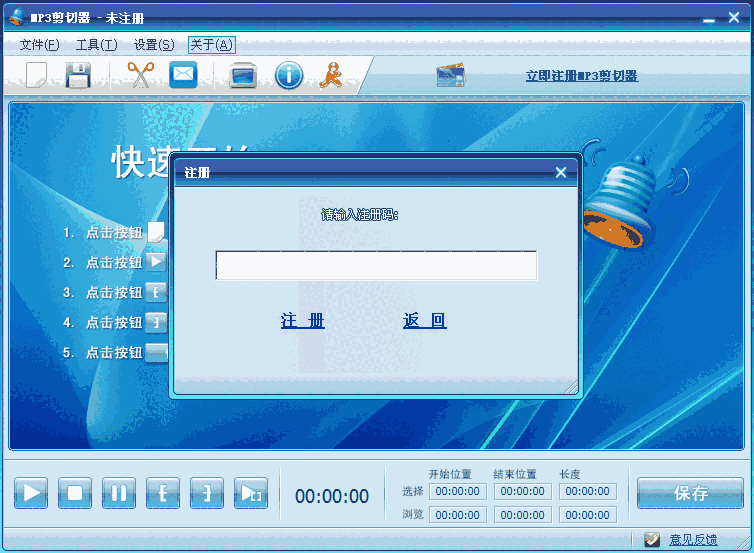Viewport: 754px width, 553px height.
Task: Click the 选择 结束位置 time field
Action: point(523,491)
